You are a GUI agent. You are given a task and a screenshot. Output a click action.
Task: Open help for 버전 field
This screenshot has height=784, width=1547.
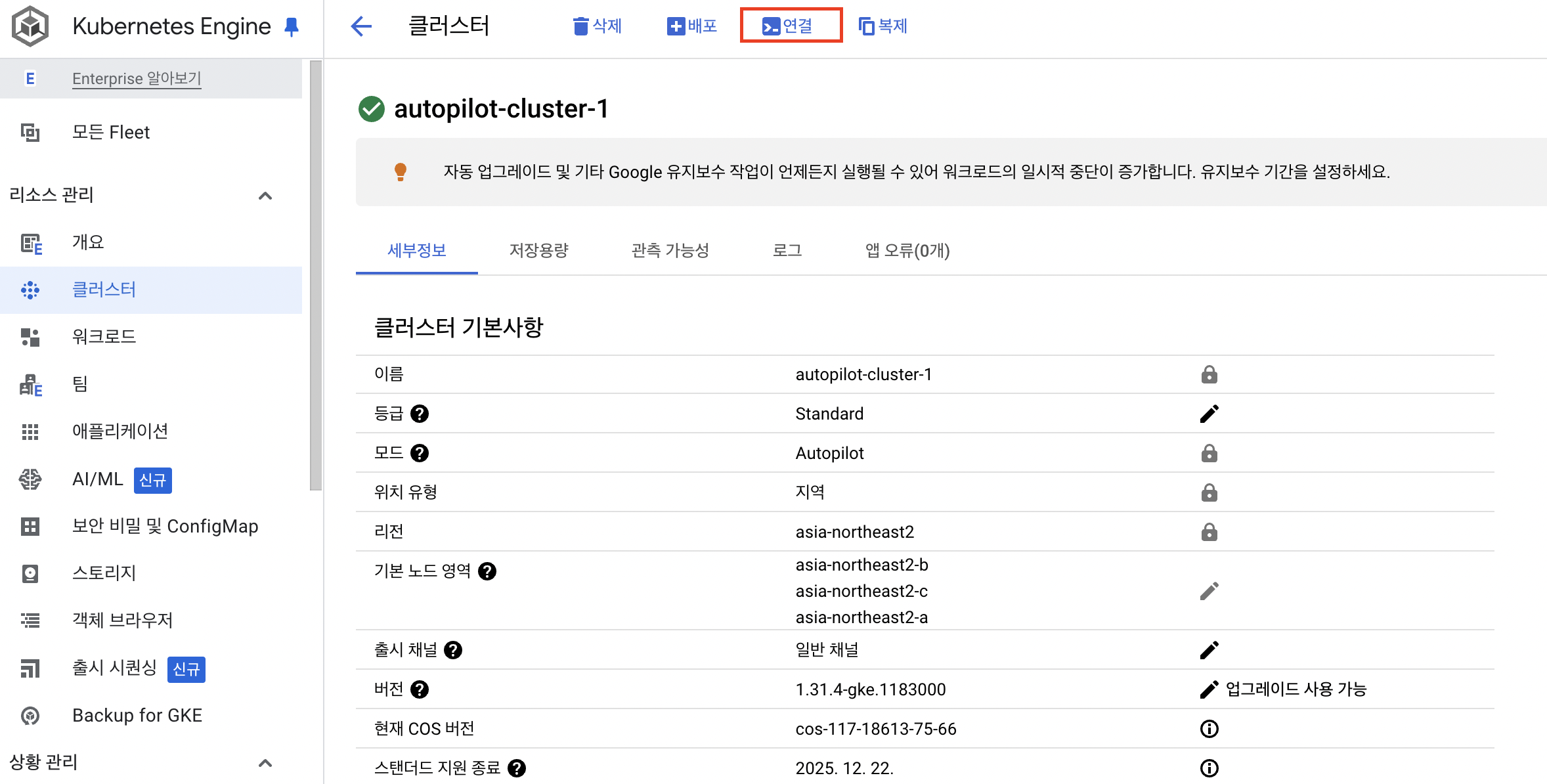click(x=420, y=689)
